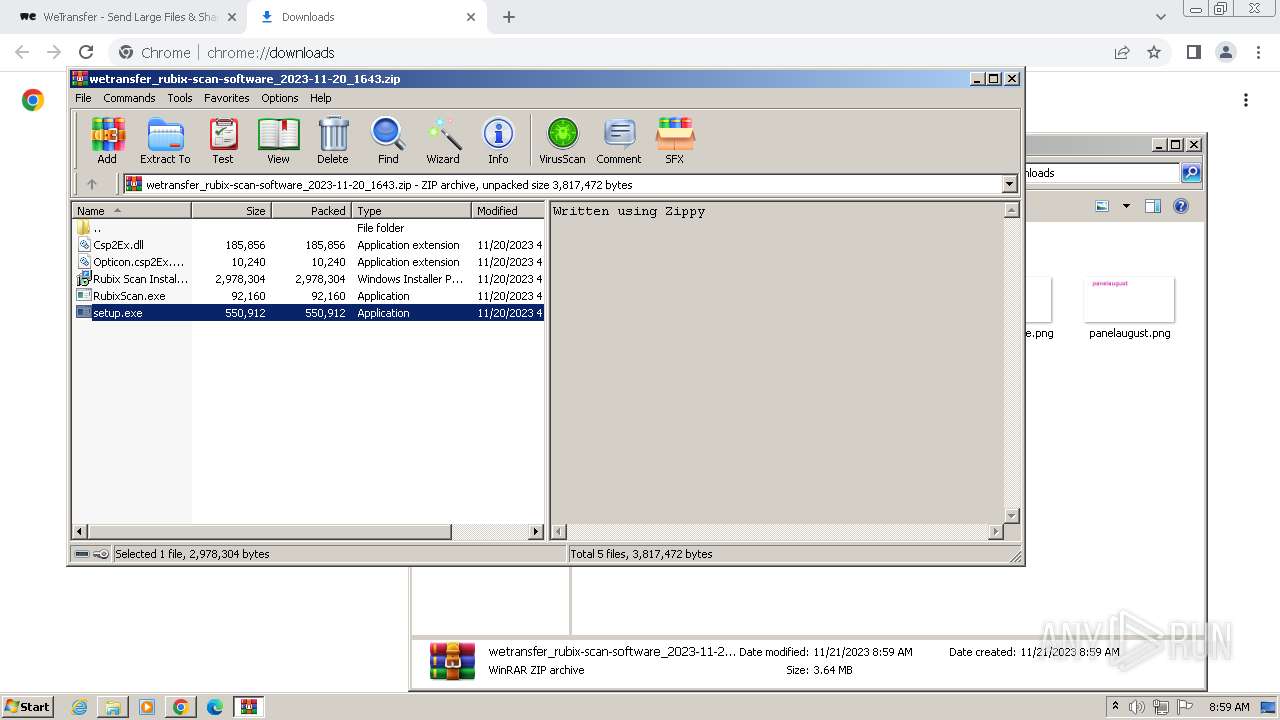The height and width of the screenshot is (720, 1280).
Task: Open the Windows Start menu
Action: point(28,706)
